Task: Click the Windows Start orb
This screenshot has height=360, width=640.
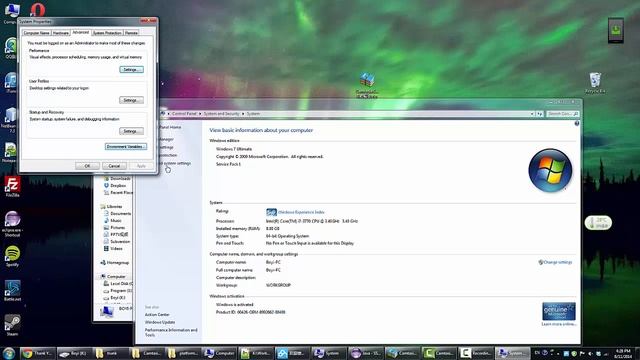Action: point(9,353)
